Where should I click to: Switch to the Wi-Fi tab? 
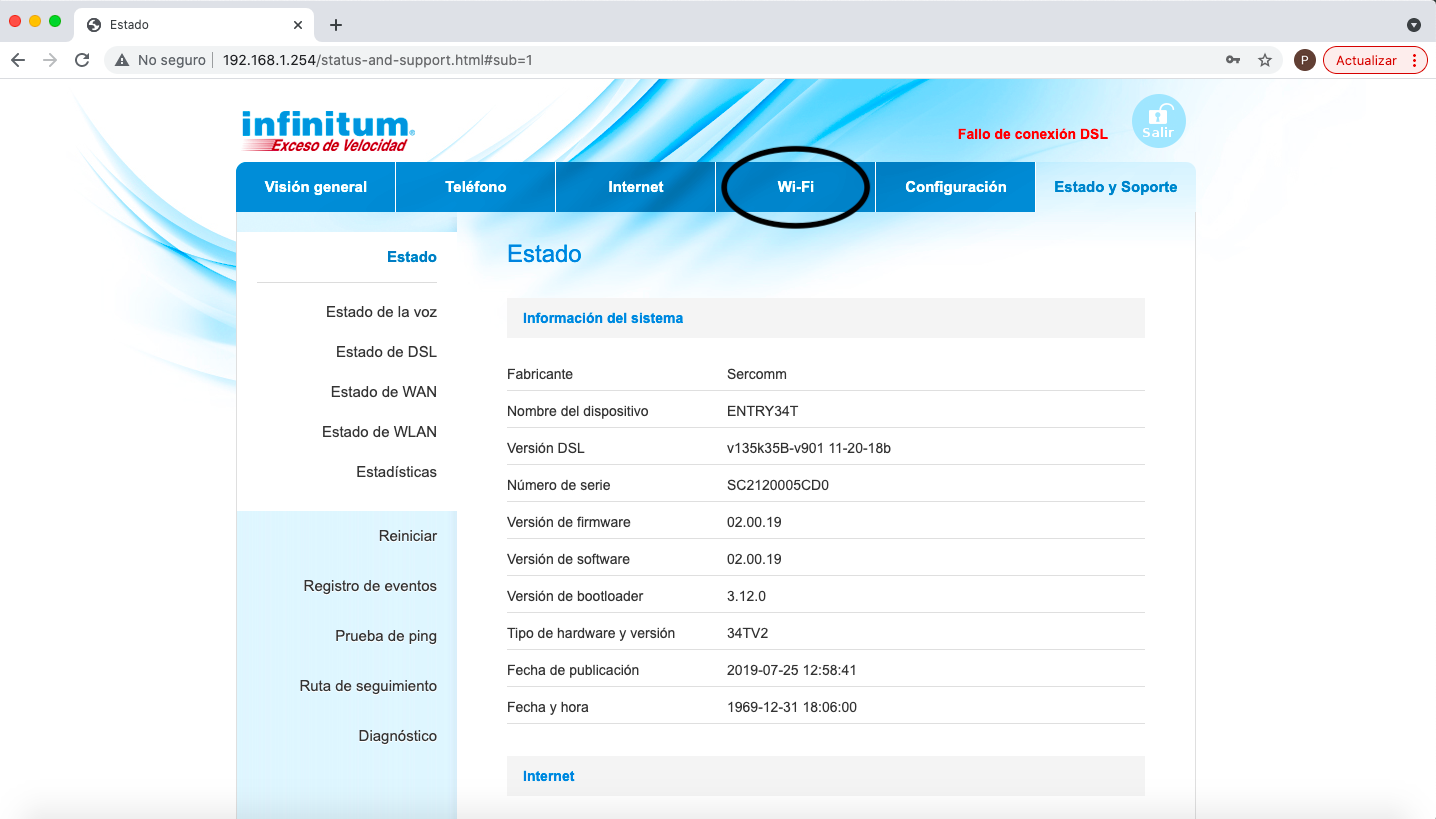point(795,187)
